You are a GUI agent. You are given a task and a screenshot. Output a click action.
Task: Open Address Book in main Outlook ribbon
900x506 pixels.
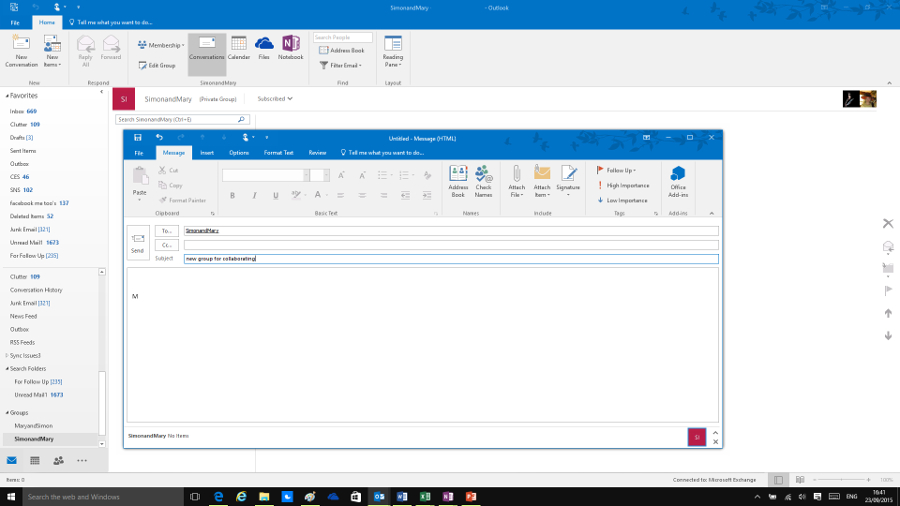tap(342, 50)
